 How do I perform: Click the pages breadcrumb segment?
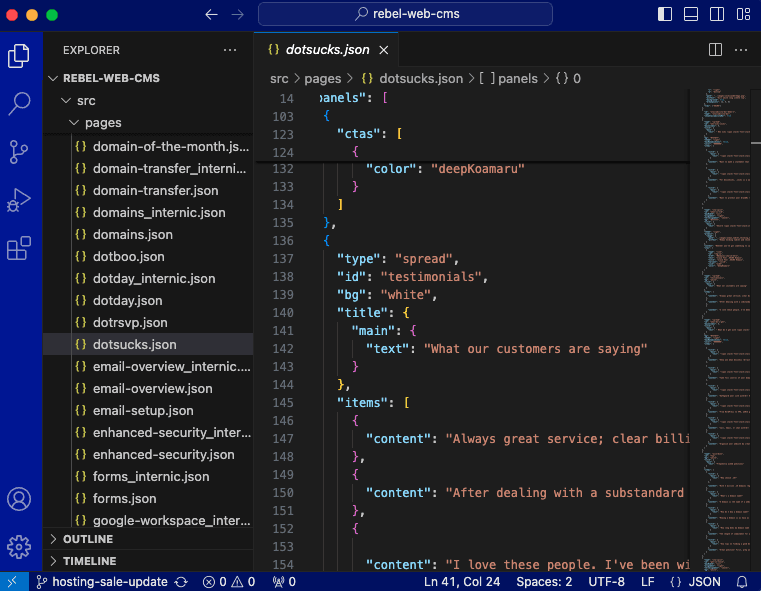click(323, 79)
